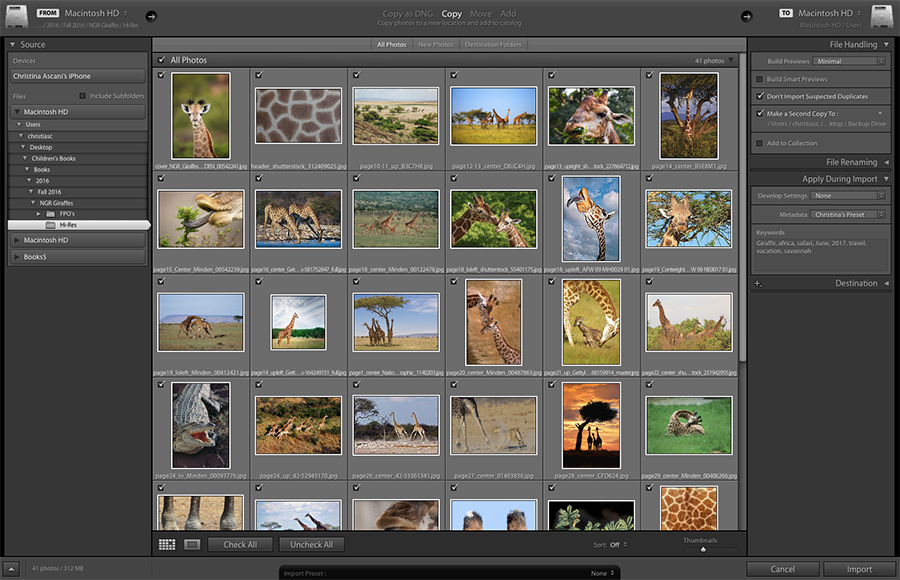
Task: Click the round arrow button beside FROM path
Action: (x=151, y=16)
